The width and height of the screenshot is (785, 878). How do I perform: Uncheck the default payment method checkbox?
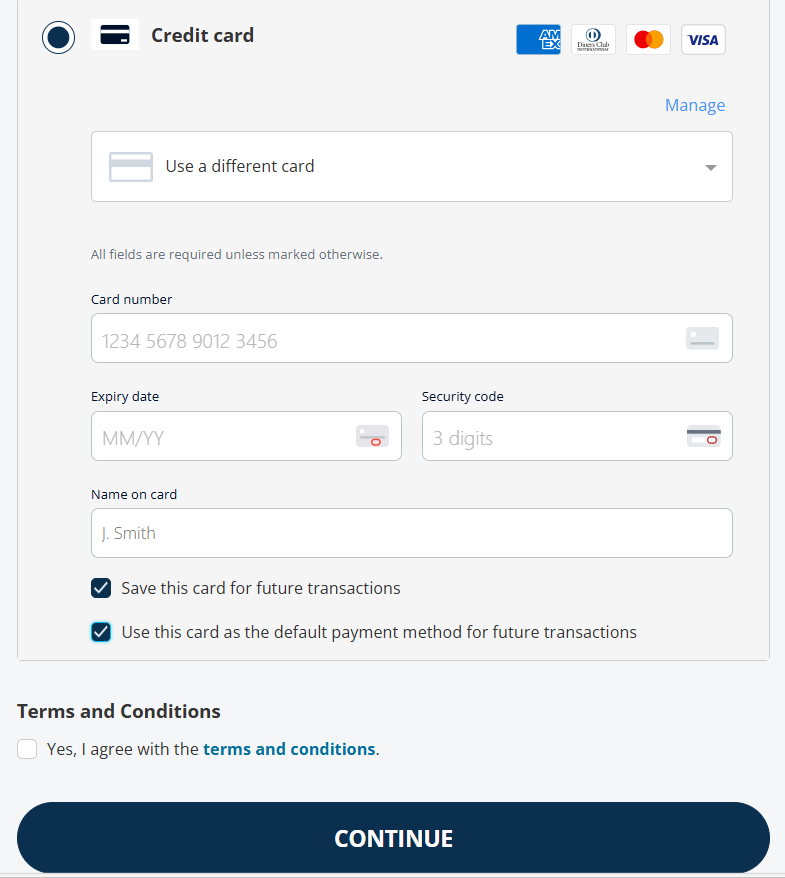tap(101, 632)
